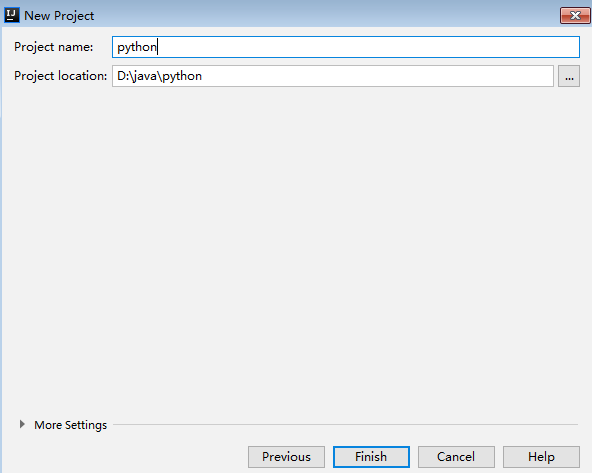Viewport: 592px width, 473px height.
Task: Expand More Settings using the triangle arrow
Action: tap(22, 424)
